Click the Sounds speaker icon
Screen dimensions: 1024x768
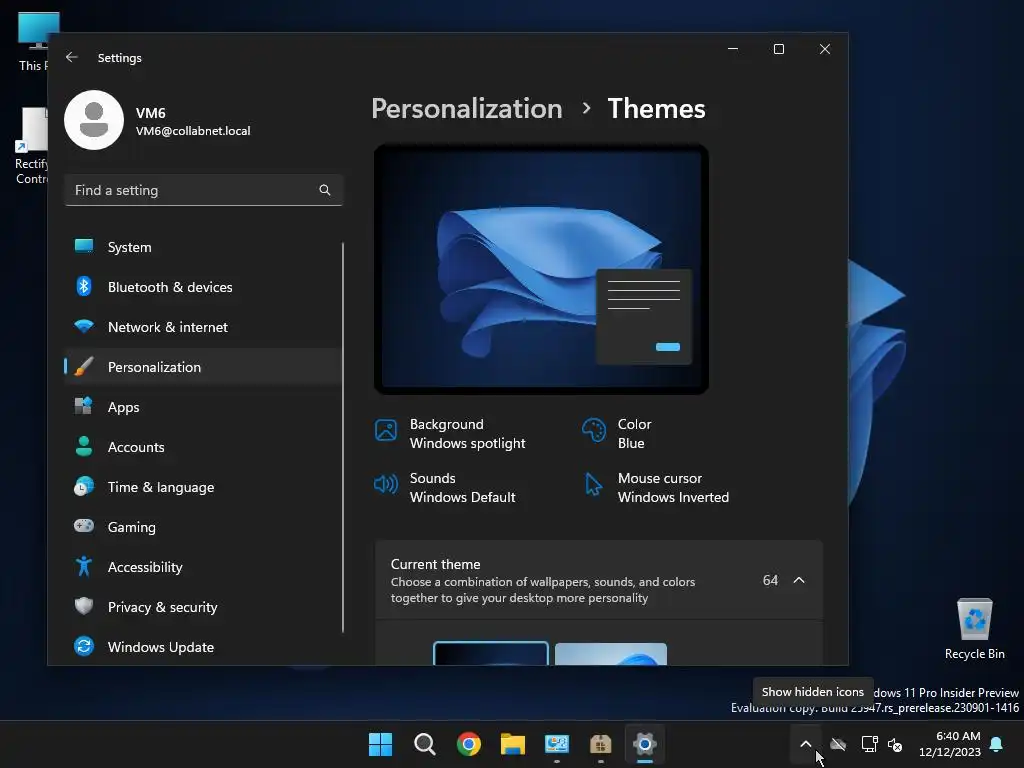pos(386,484)
